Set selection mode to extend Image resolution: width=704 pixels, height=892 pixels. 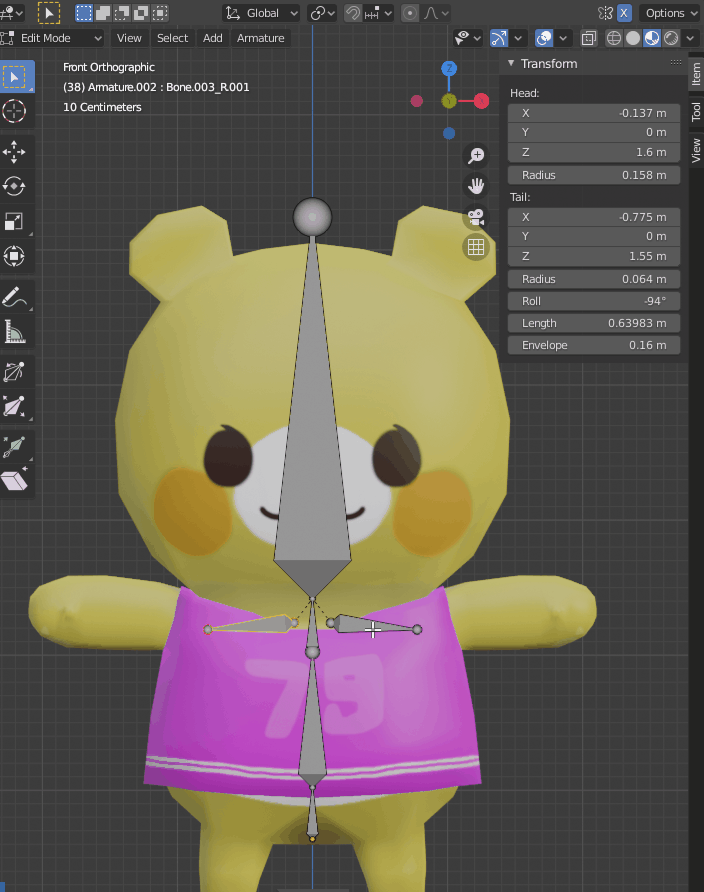click(103, 13)
